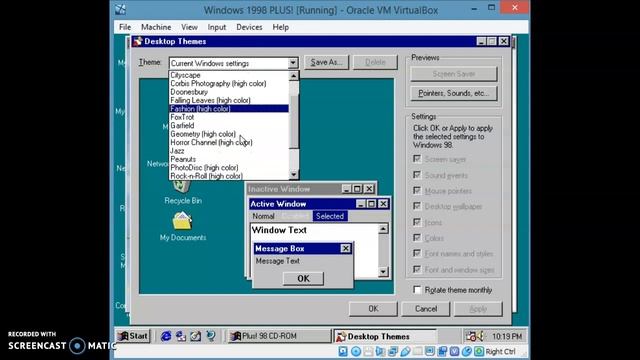Click the VirtualBox green arrow keyboard icon
Screen dimensions: 640x360
(479, 351)
